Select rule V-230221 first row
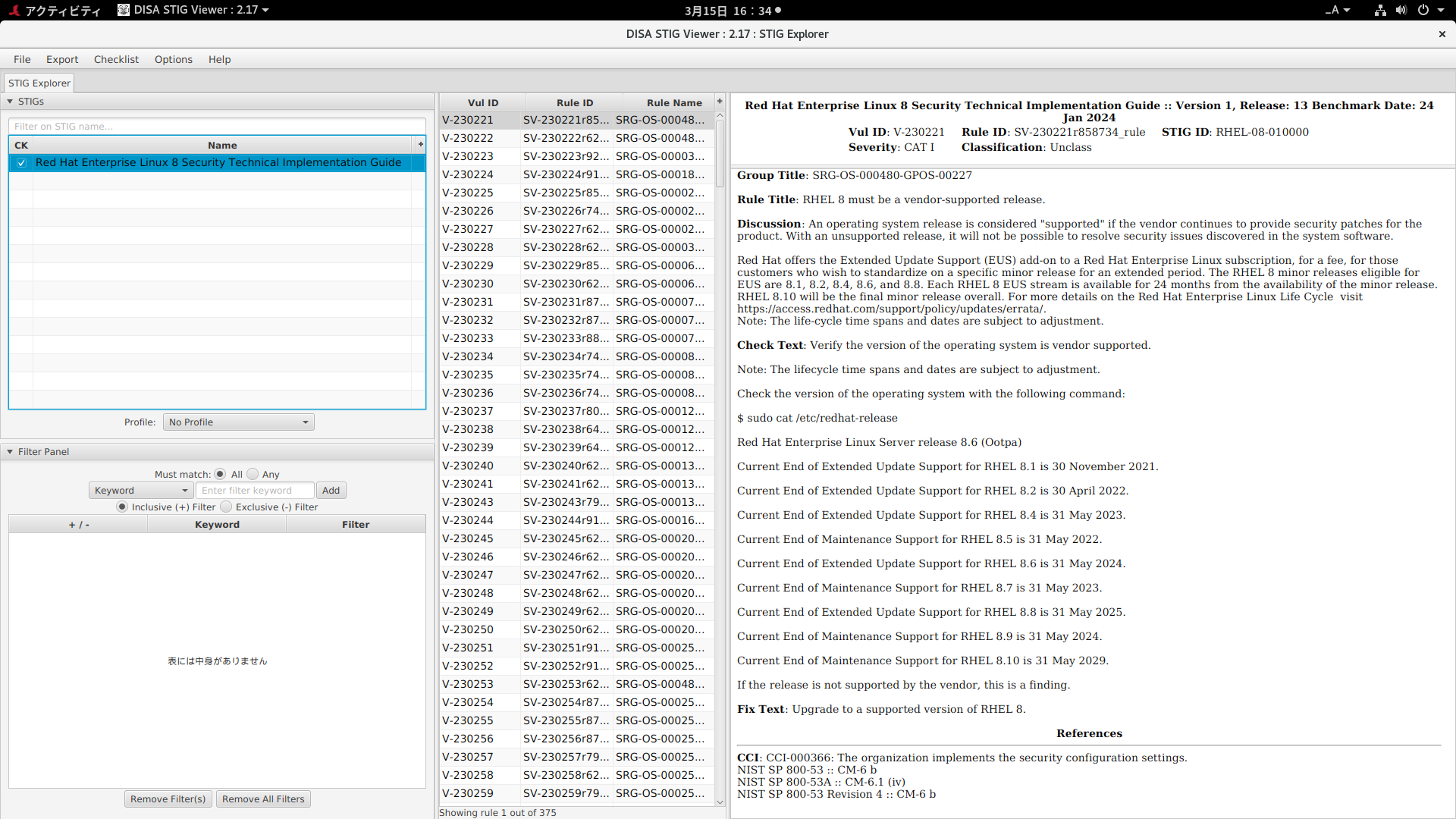Screen dimensions: 1456x819 coord(577,120)
